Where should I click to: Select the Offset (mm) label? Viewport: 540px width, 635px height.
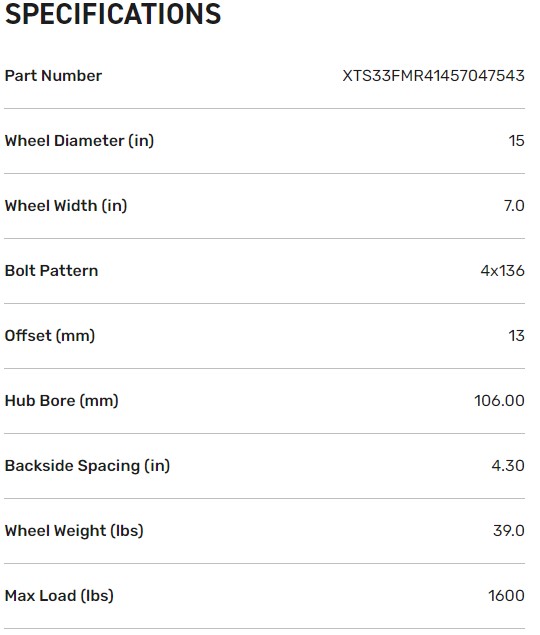coord(50,336)
